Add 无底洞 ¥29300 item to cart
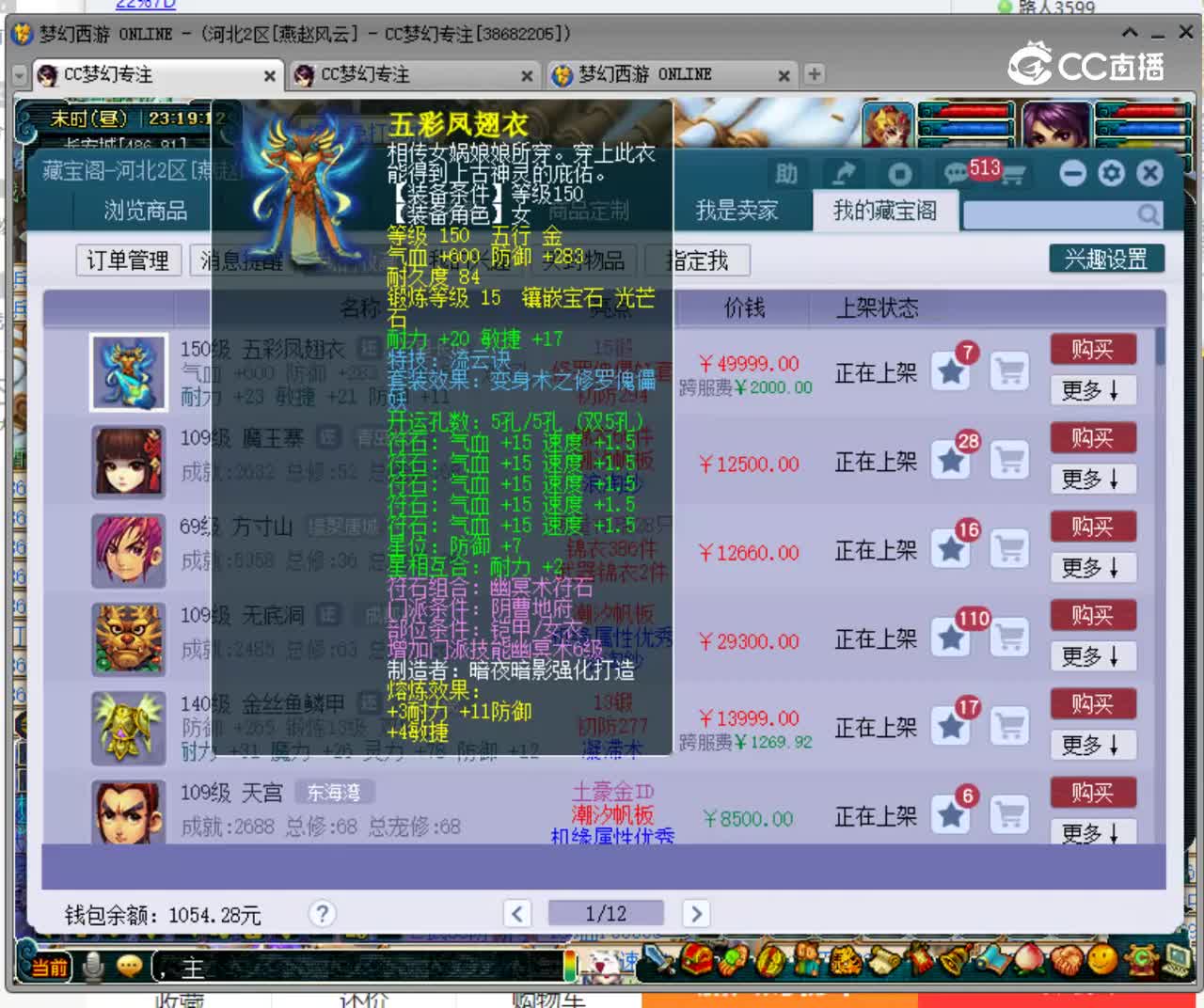The height and width of the screenshot is (1008, 1204). (1010, 638)
